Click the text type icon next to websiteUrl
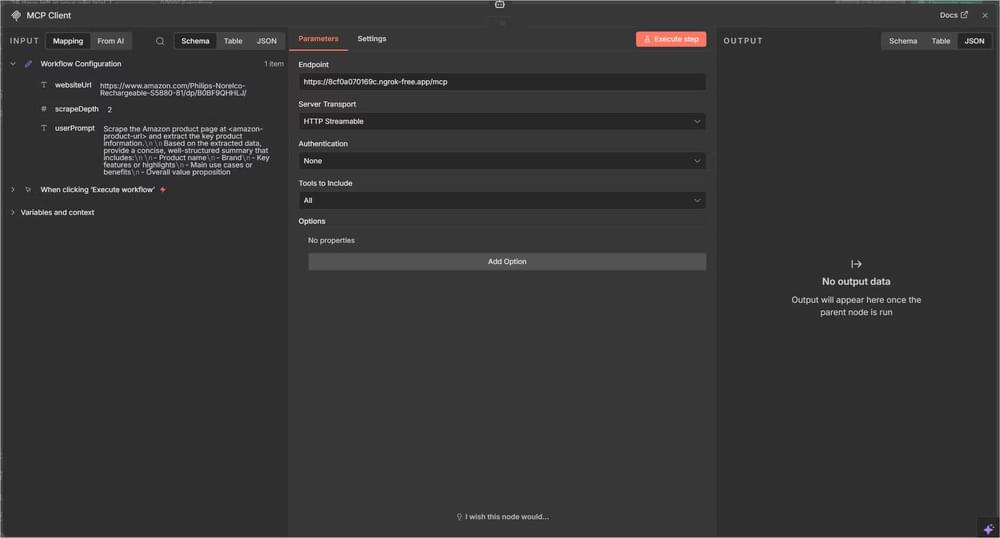 (x=44, y=85)
